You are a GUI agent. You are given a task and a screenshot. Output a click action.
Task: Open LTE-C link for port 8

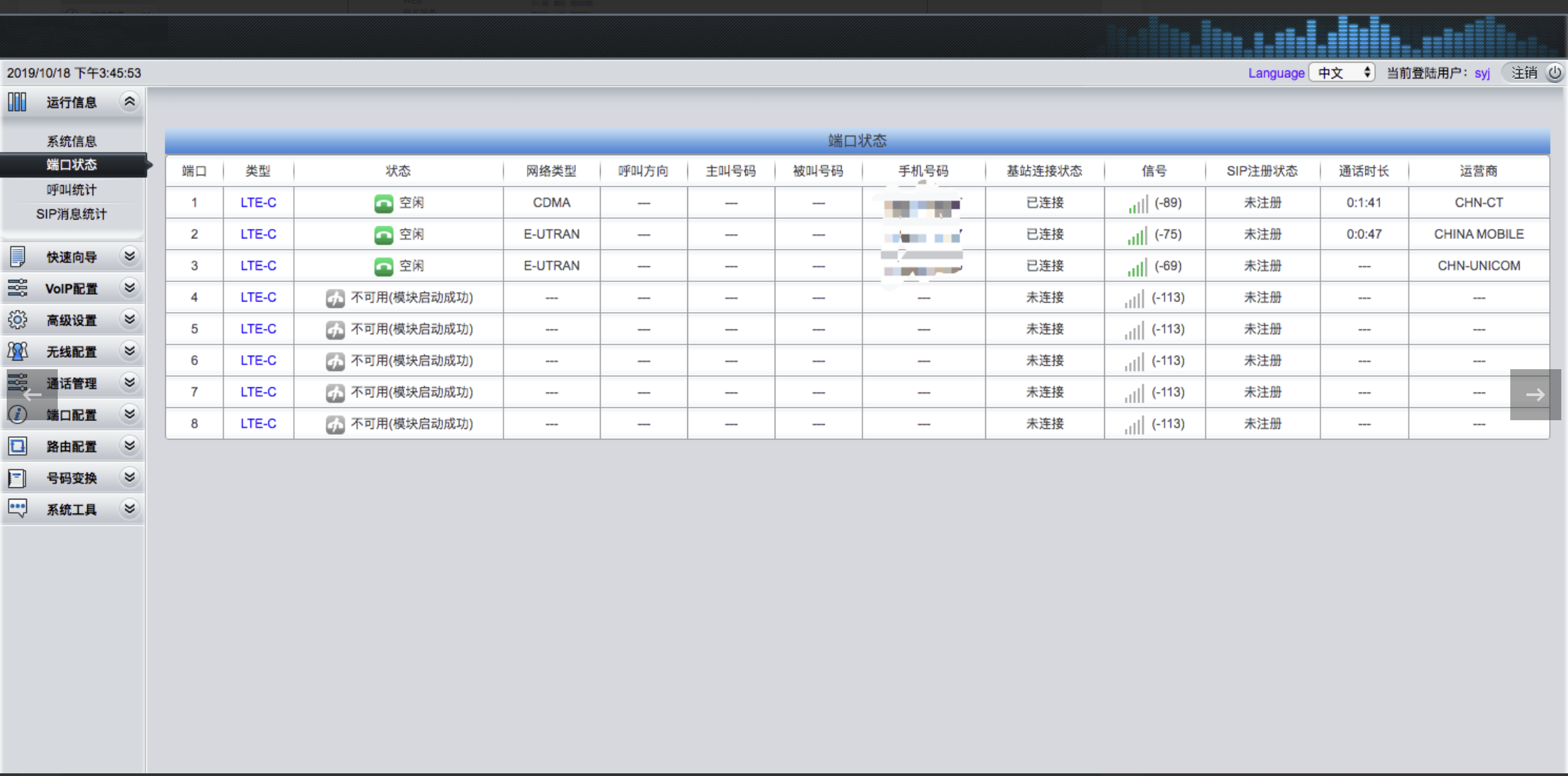coord(258,424)
